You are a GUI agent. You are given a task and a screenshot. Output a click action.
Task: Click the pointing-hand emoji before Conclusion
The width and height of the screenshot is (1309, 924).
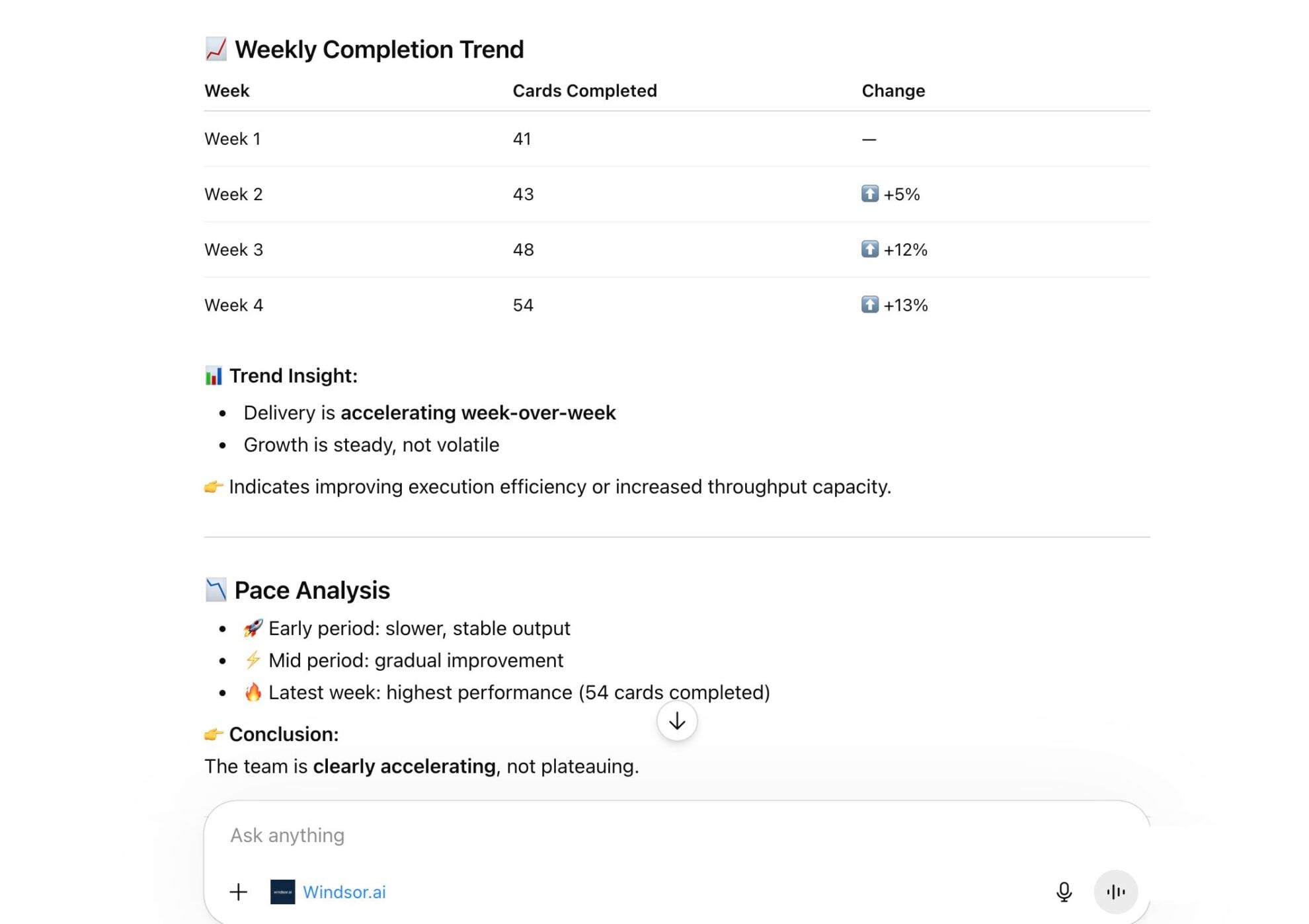pos(213,734)
